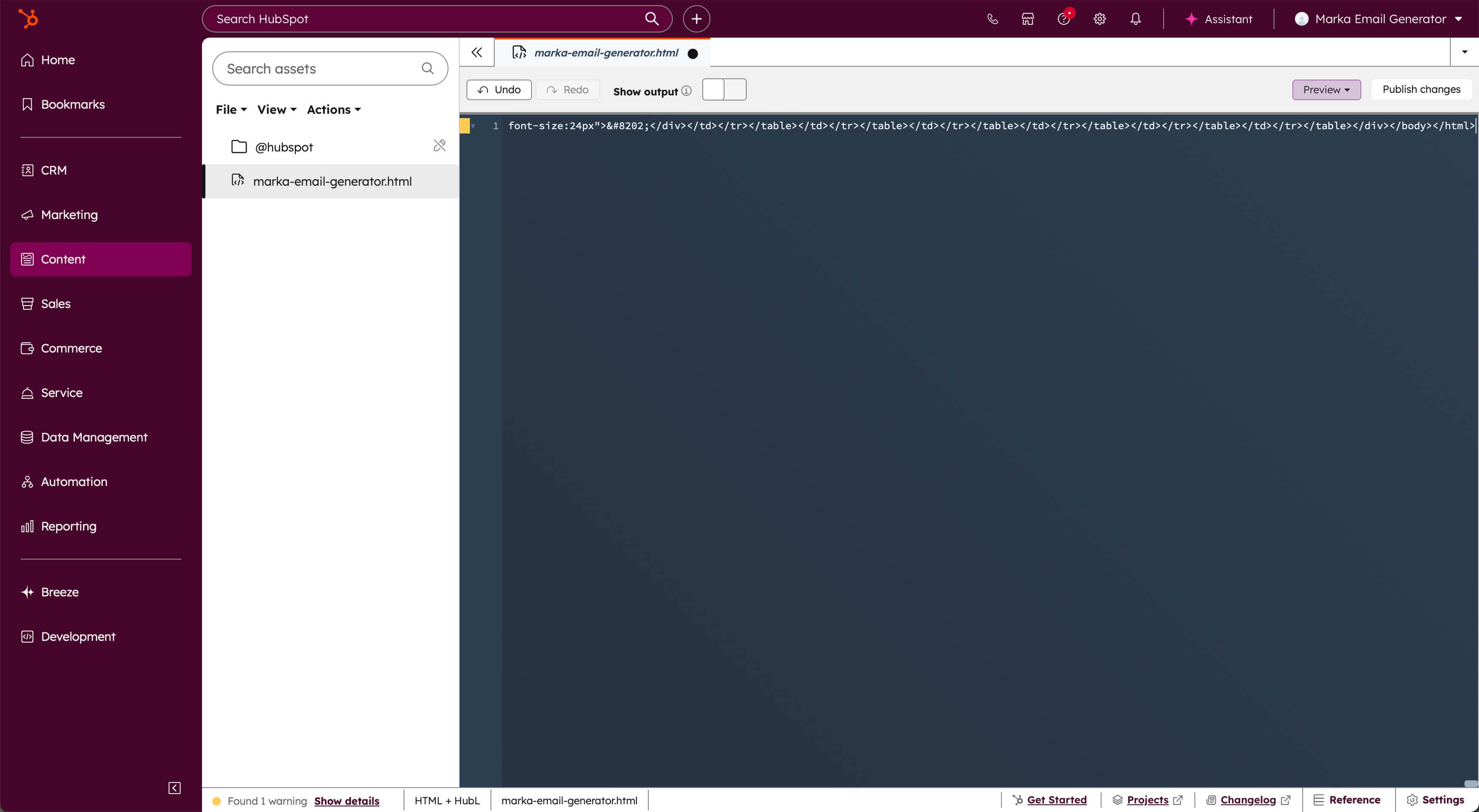Open the tab overflow dropdown at top right

(1464, 52)
